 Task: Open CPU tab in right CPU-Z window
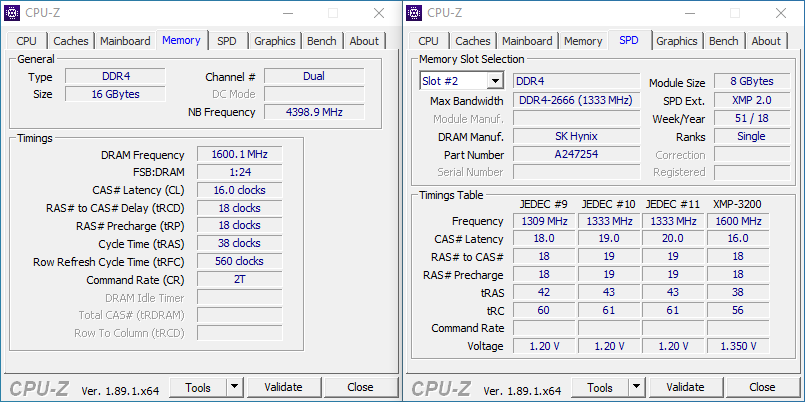click(428, 41)
